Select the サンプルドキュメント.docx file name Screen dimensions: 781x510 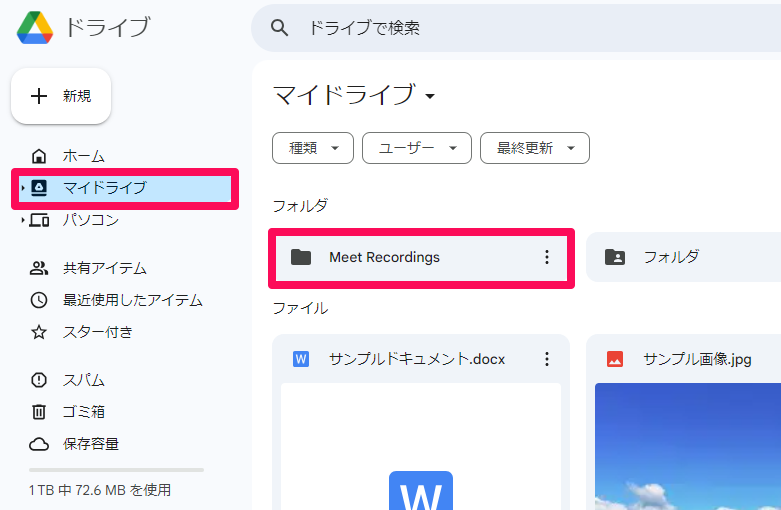[x=417, y=359]
